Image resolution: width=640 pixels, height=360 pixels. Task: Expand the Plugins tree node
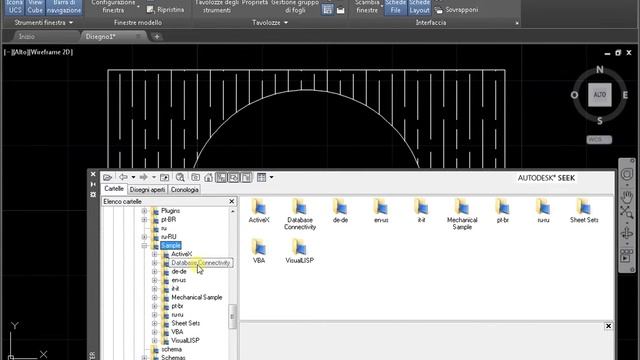point(144,211)
